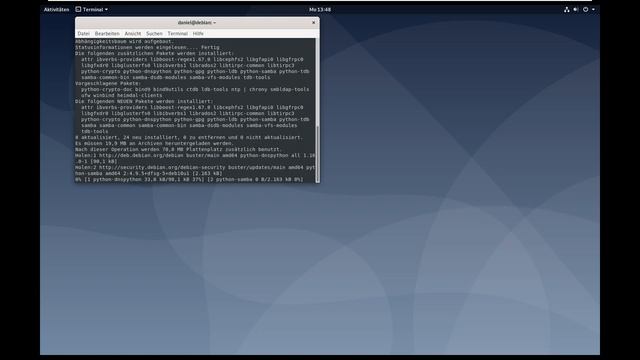Click the terminal vertical scrollbar
The image size is (640, 360).
point(318,110)
